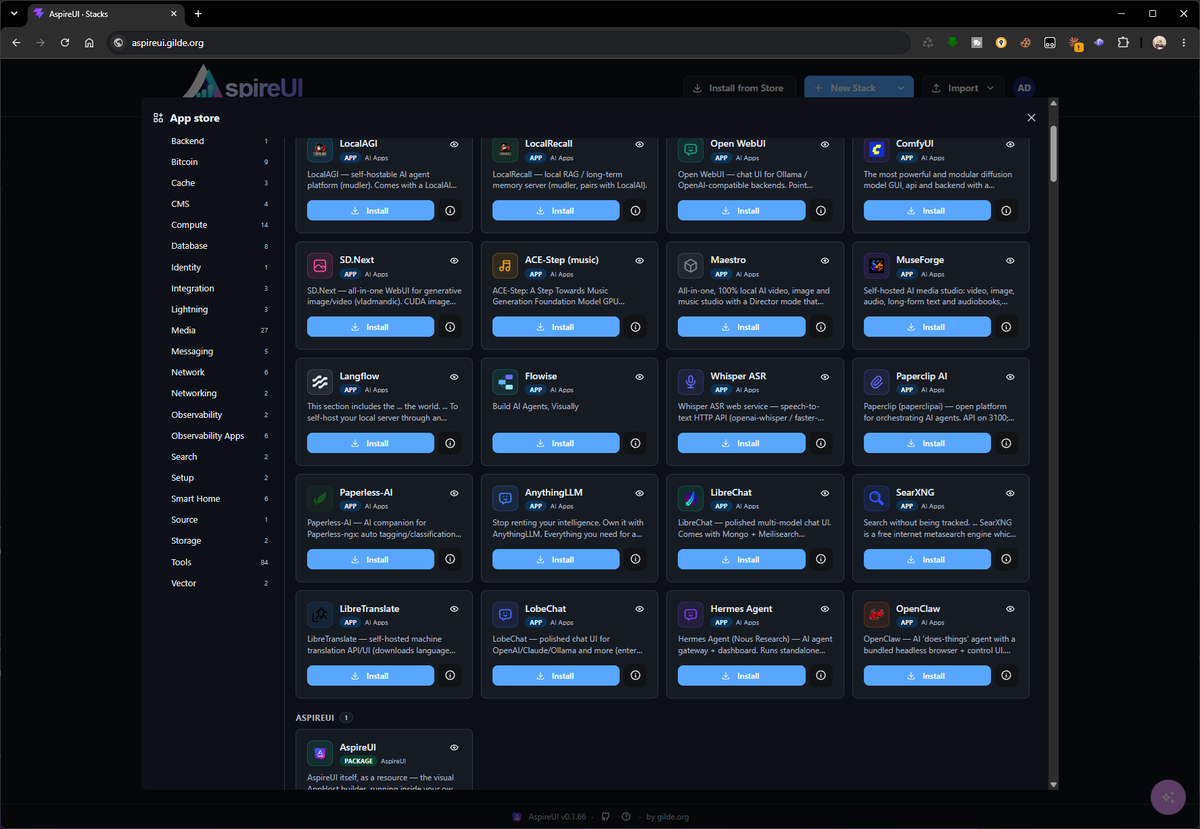Open a new browser tab
This screenshot has width=1200, height=829.
[198, 13]
